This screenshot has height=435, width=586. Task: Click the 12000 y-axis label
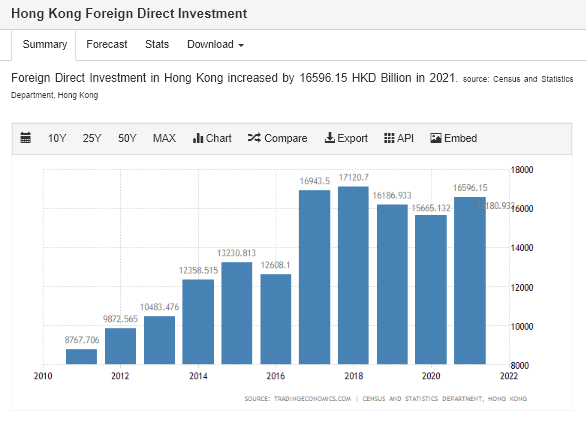[x=522, y=288]
